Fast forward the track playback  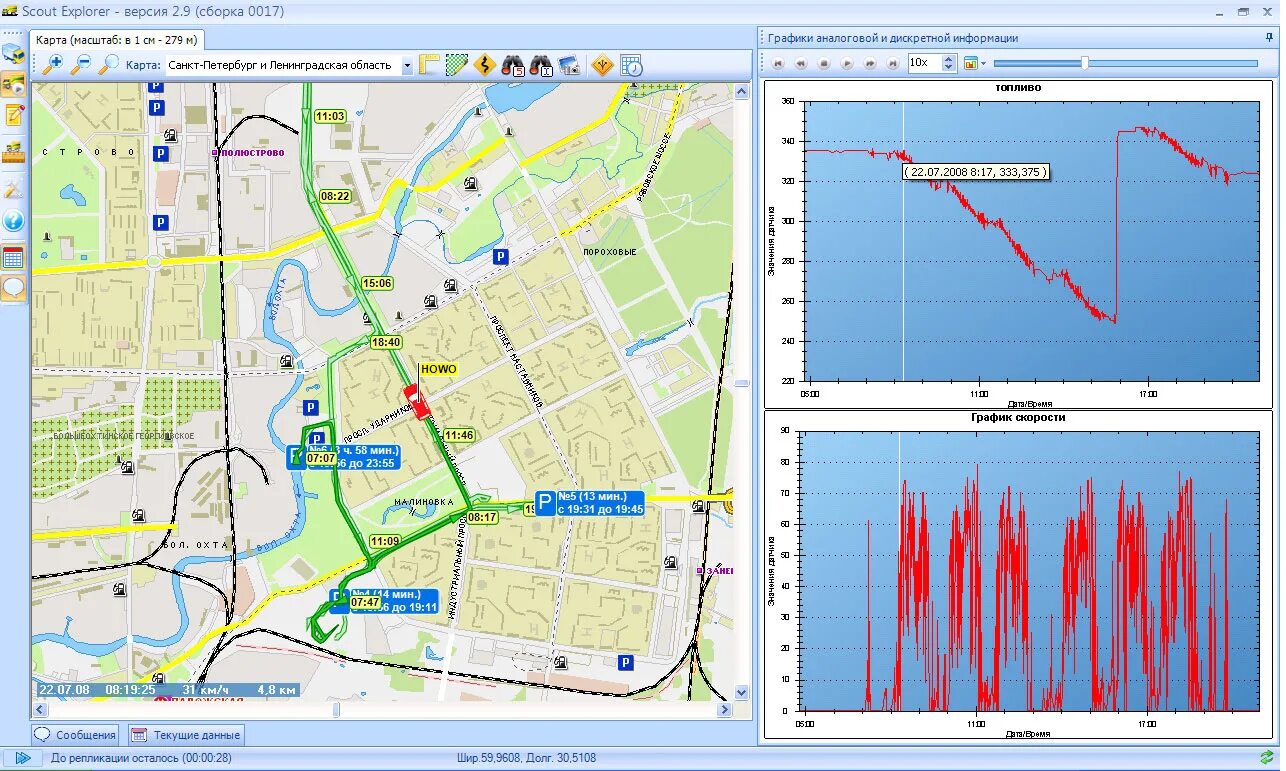(870, 63)
